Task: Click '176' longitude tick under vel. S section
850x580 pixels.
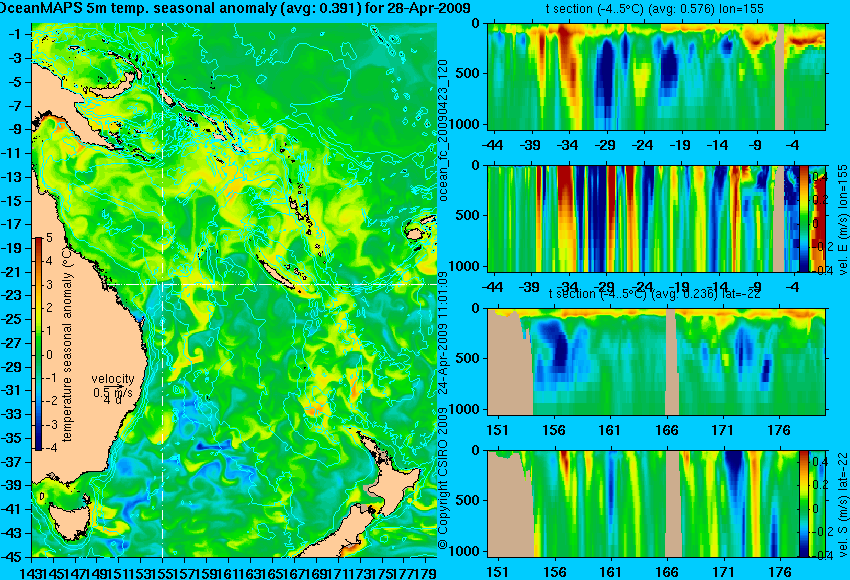Action: click(780, 572)
